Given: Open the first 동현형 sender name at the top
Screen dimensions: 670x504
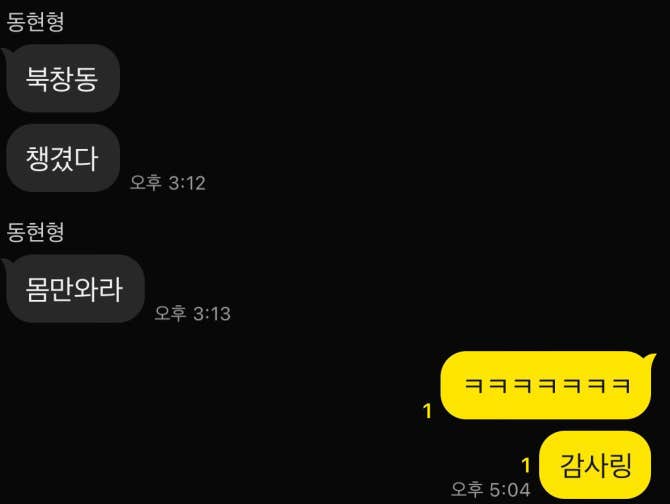Looking at the screenshot, I should click(35, 22).
